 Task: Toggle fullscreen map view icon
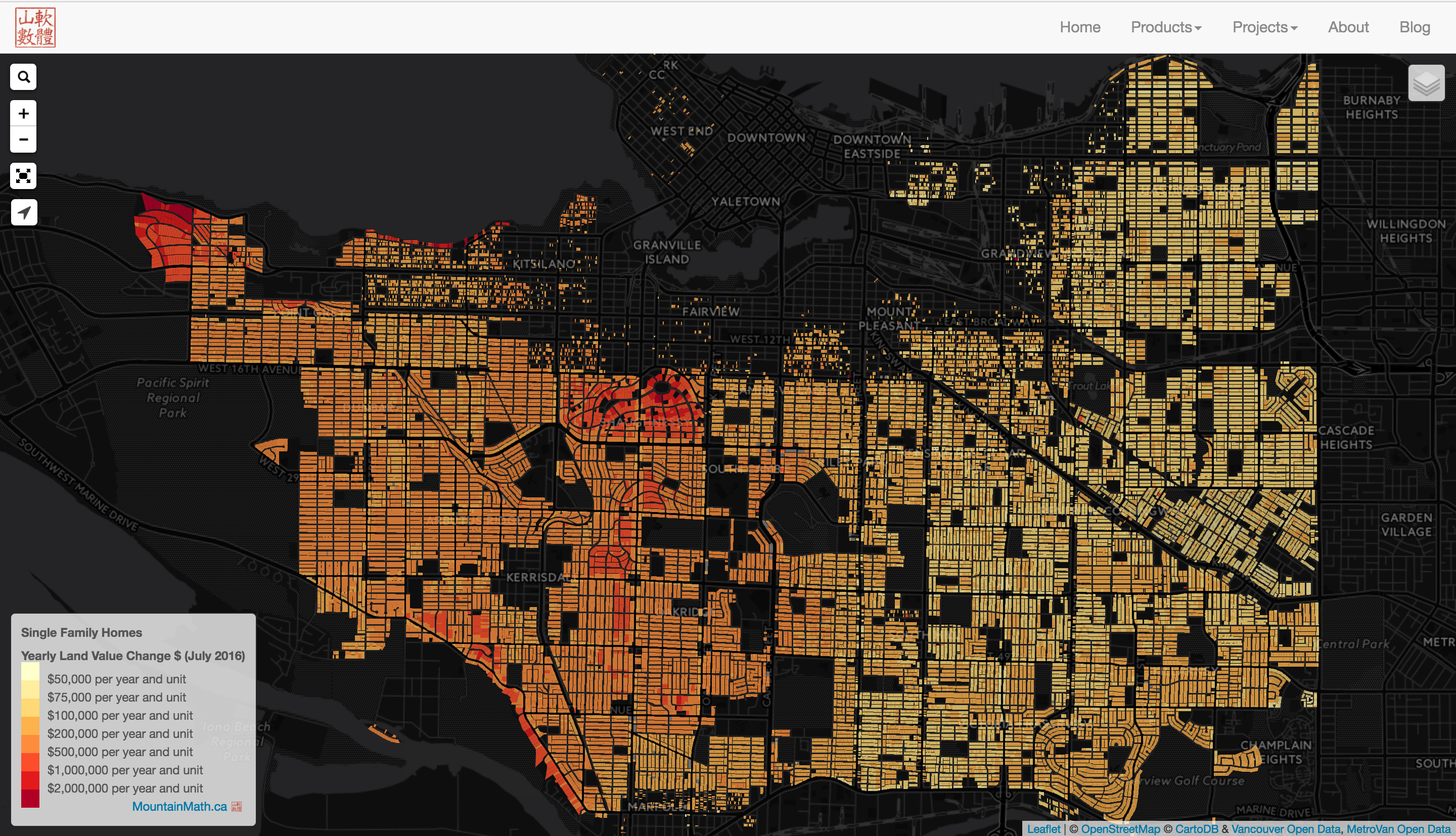24,176
